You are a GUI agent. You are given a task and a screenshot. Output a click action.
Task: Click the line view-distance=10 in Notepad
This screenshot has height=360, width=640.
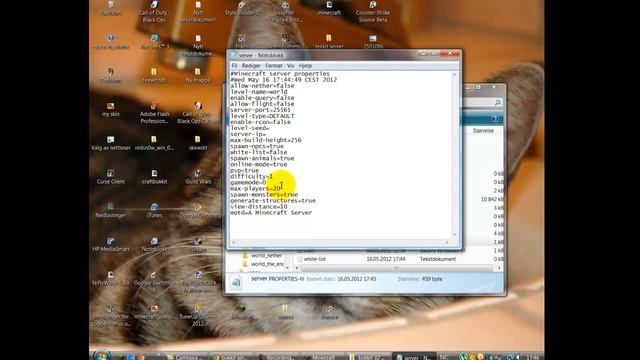(x=259, y=207)
